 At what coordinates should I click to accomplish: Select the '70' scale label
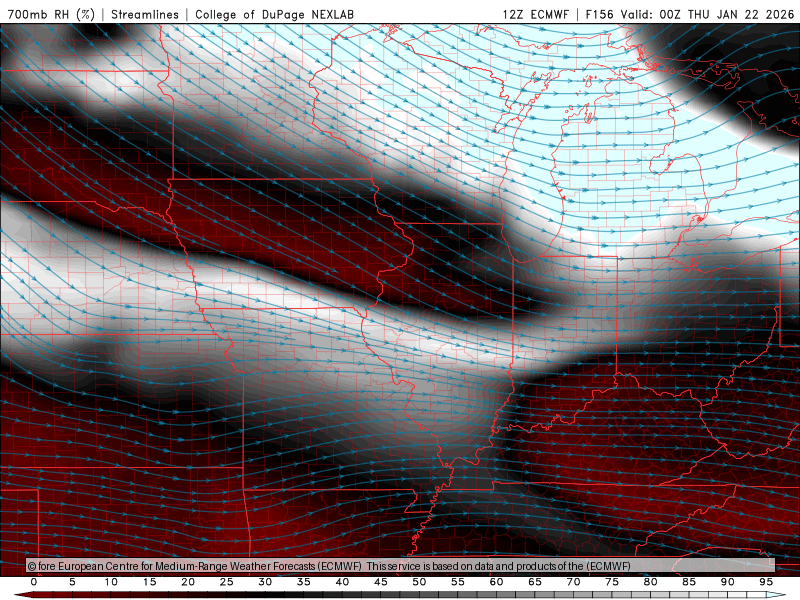coord(573,582)
